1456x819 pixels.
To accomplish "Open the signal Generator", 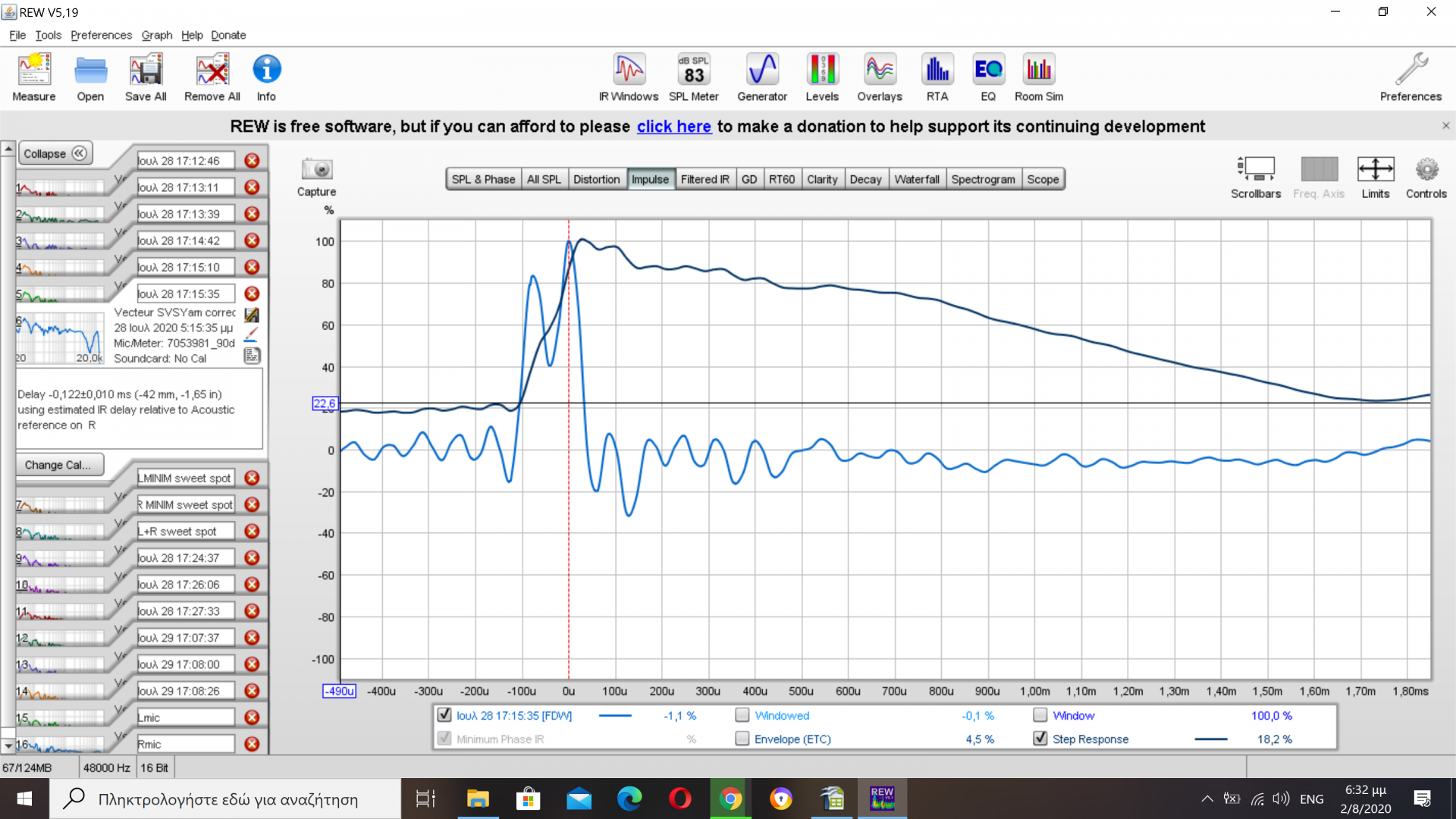I will point(762,77).
